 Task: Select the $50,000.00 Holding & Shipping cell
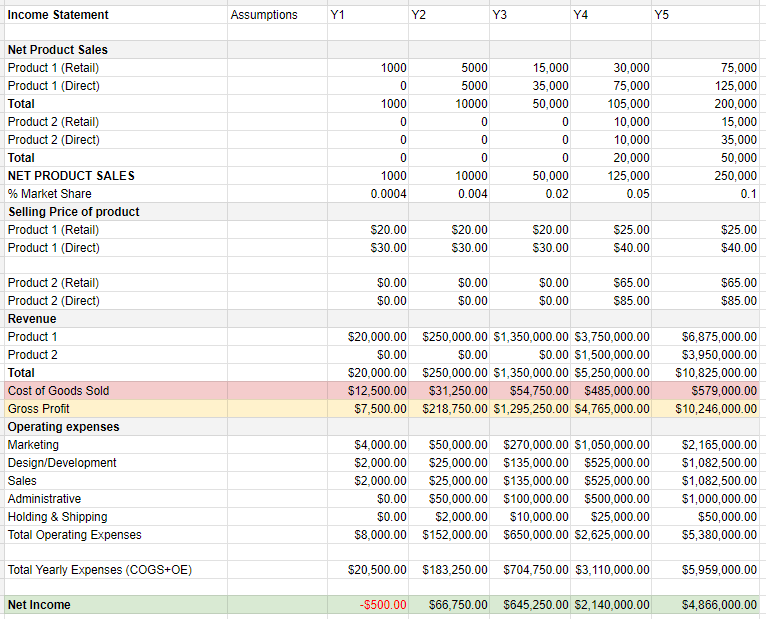(705, 517)
